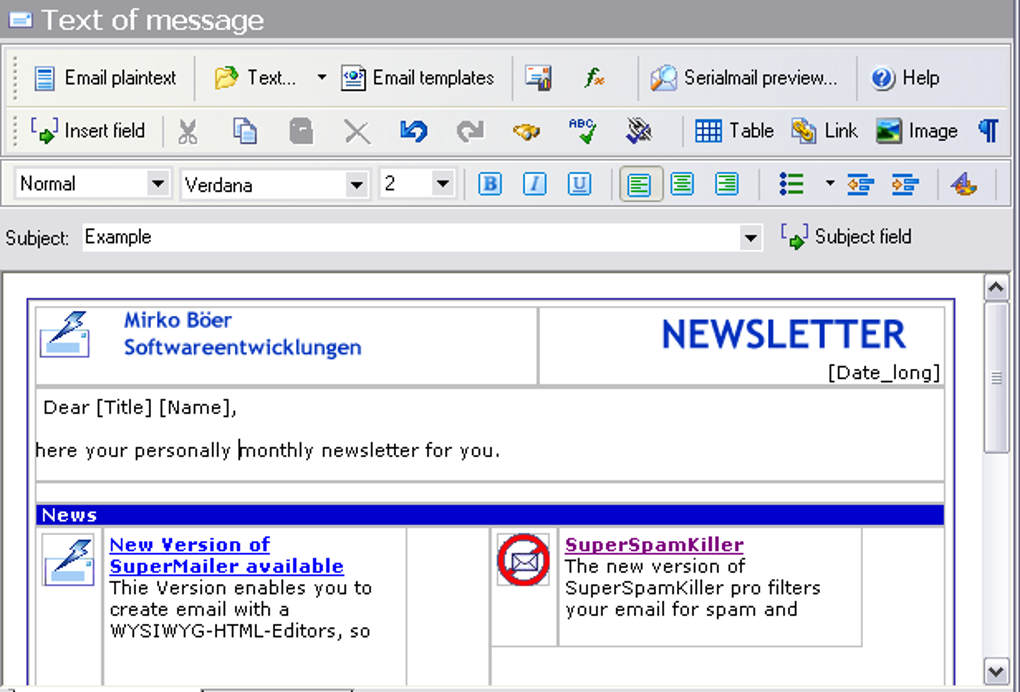
Task: Switch to Email plaintext mode
Action: point(105,78)
